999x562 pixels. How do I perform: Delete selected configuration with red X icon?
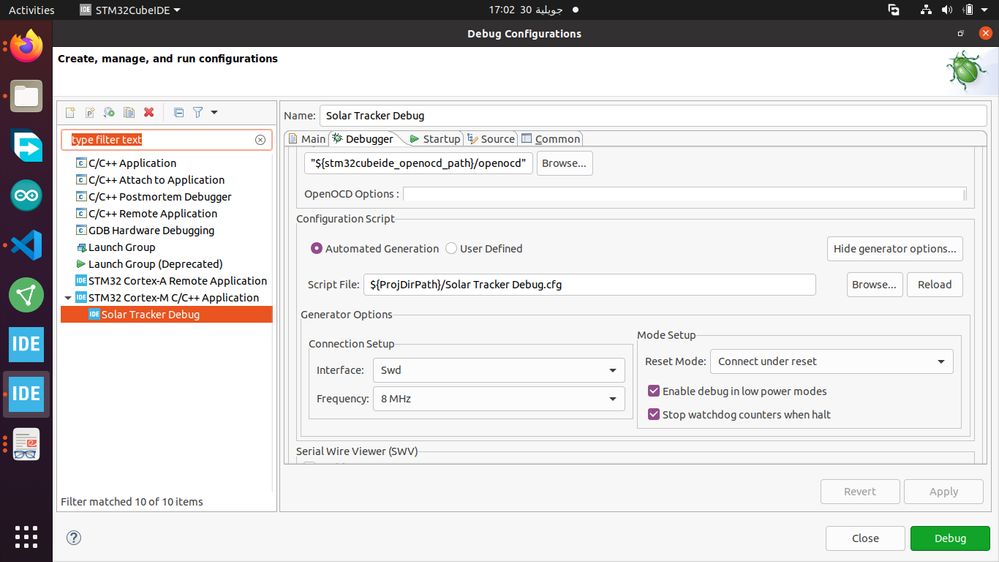click(x=149, y=113)
